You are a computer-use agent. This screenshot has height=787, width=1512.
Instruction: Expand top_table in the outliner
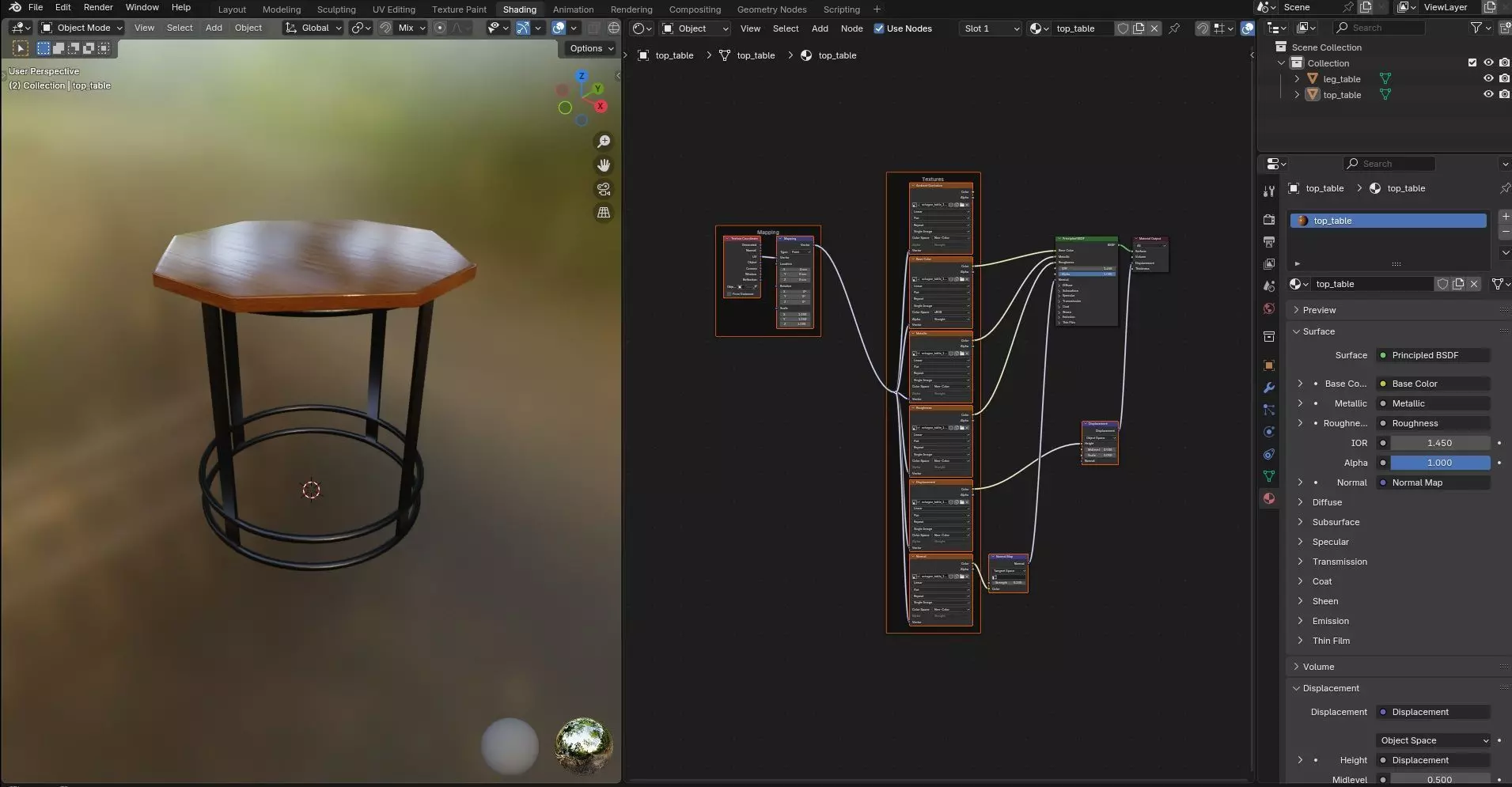click(1297, 94)
